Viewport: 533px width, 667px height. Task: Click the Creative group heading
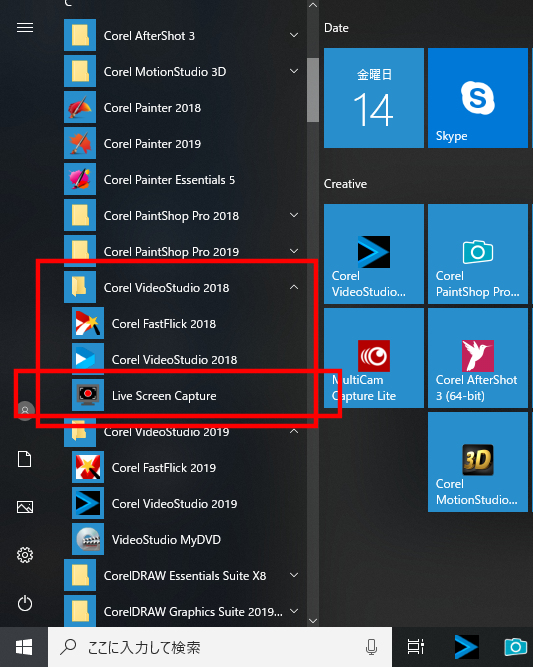click(345, 184)
